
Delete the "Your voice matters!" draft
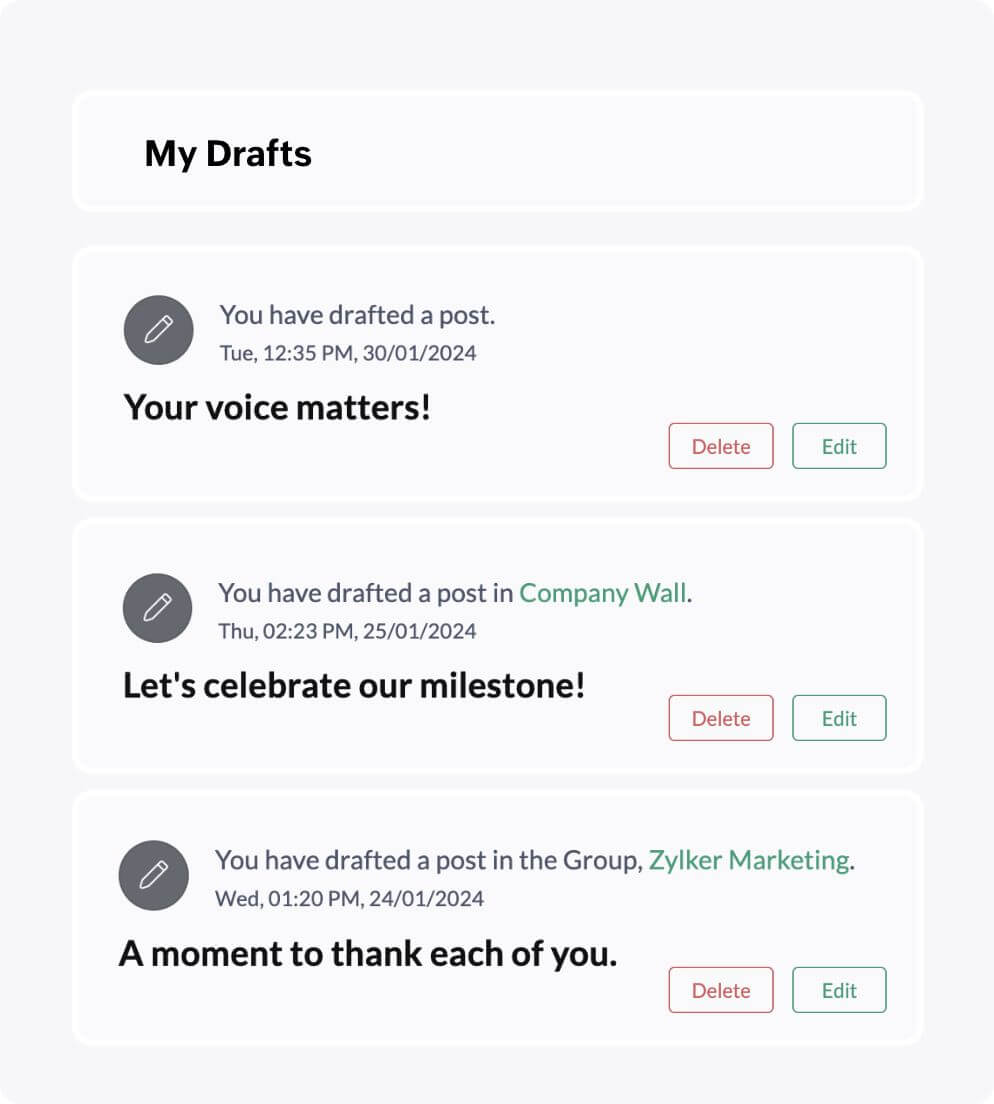coord(720,446)
